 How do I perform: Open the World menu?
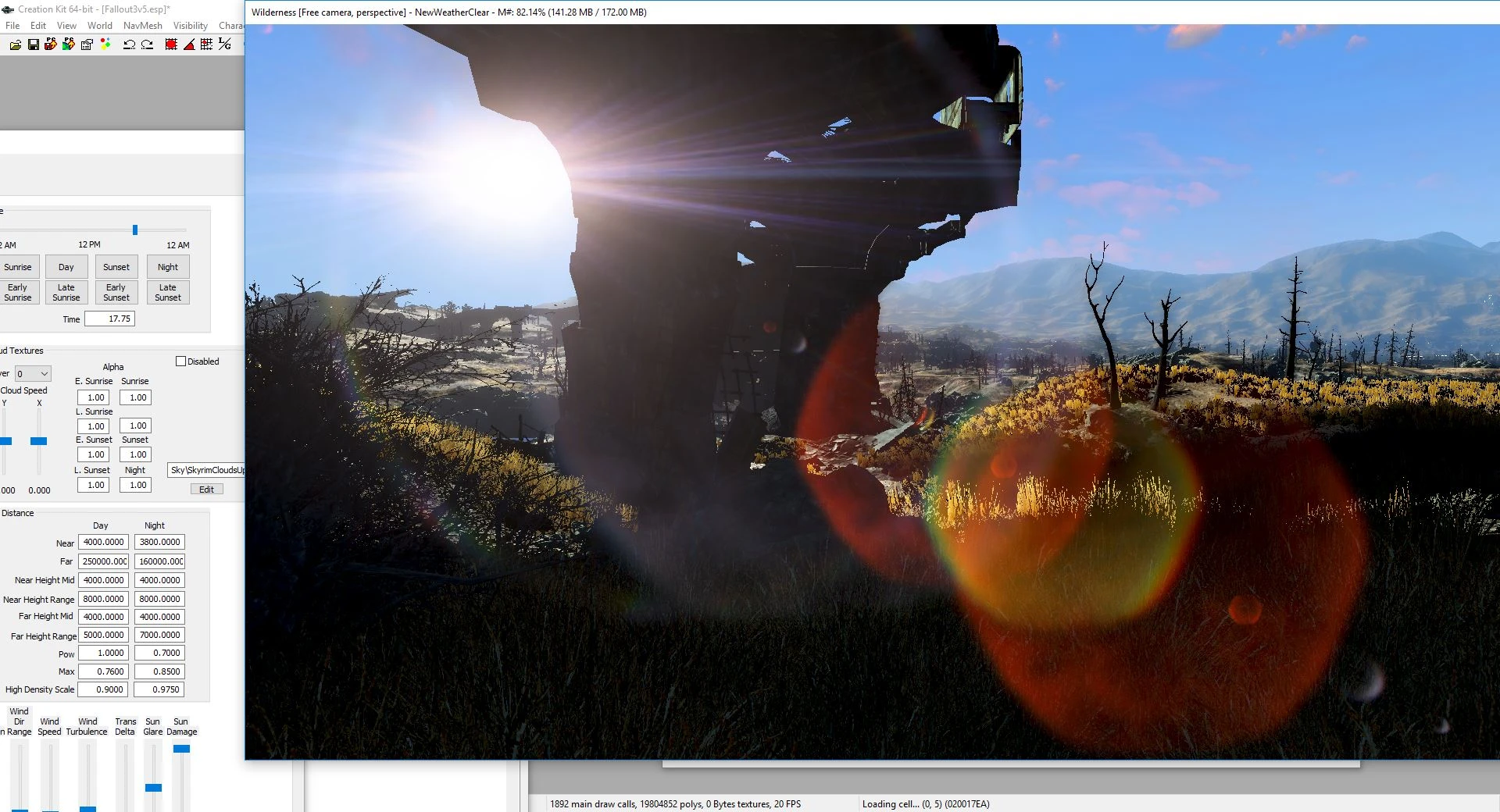point(100,26)
